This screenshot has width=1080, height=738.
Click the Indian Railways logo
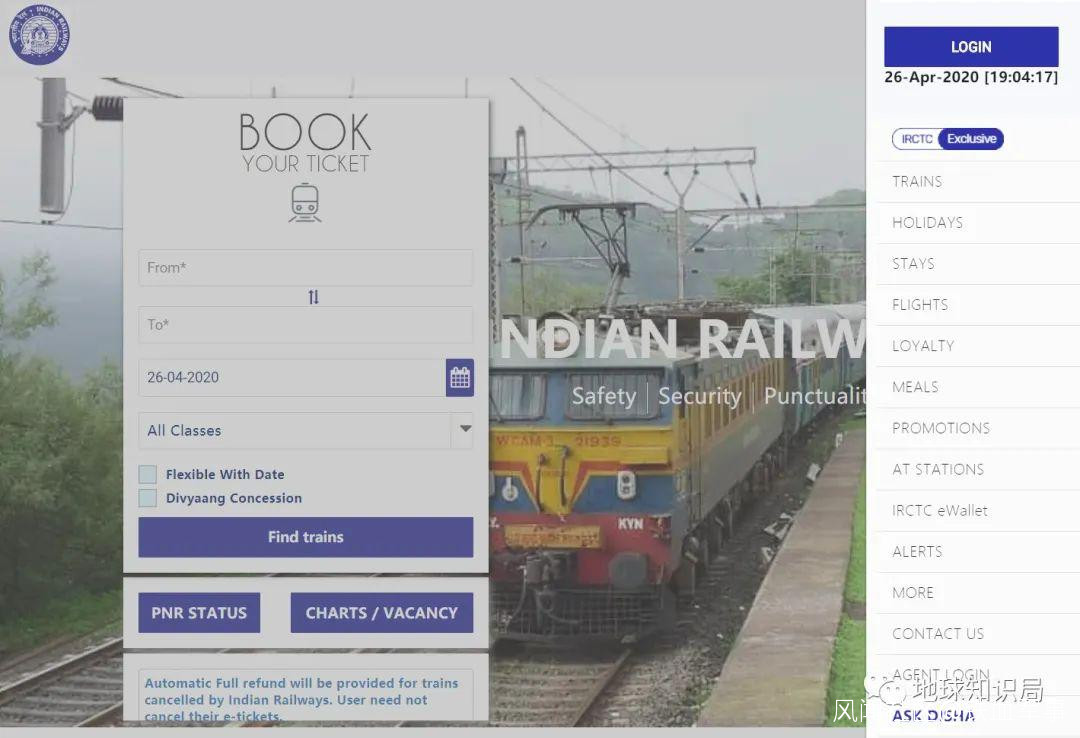(39, 34)
